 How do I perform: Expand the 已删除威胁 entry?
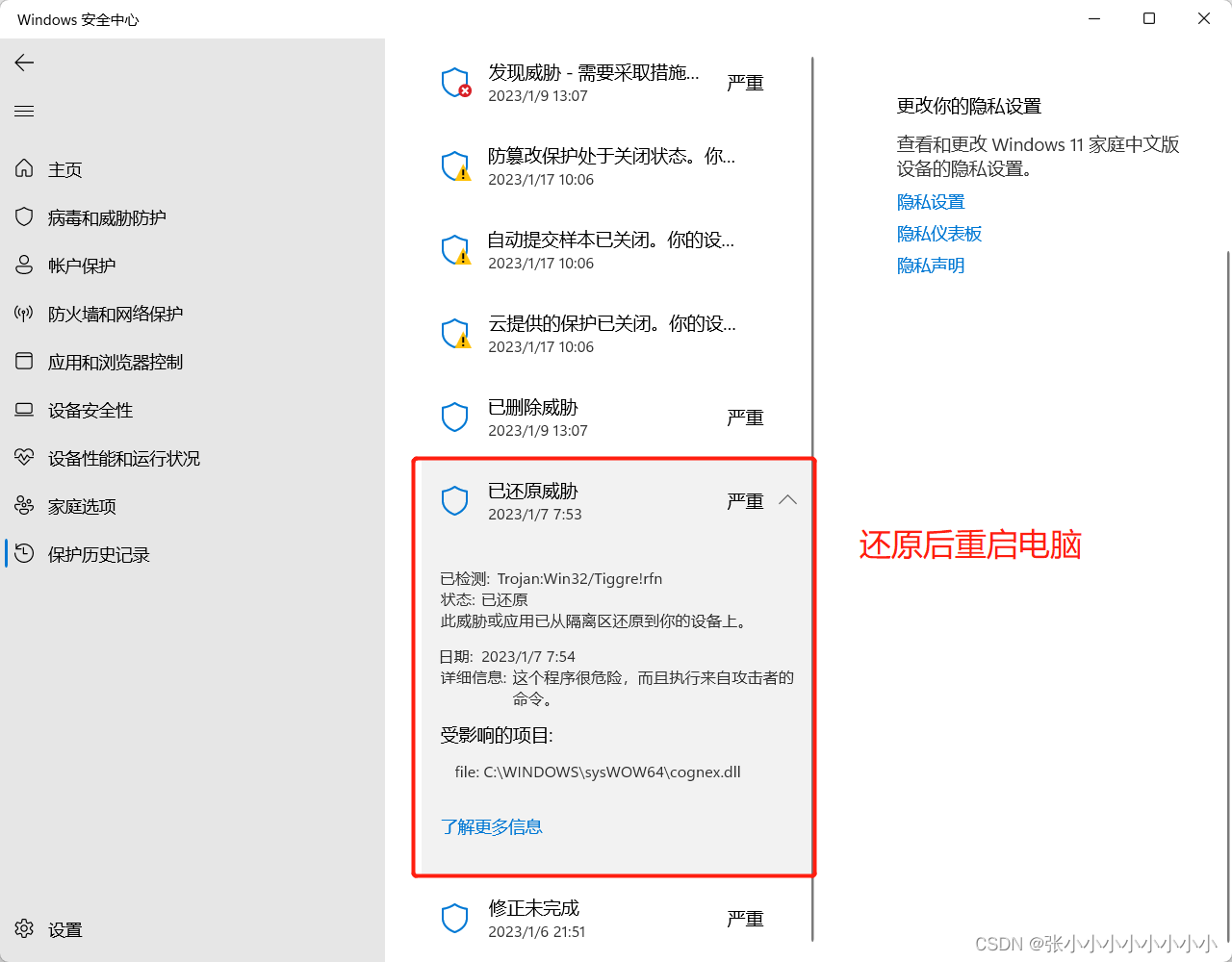point(612,418)
